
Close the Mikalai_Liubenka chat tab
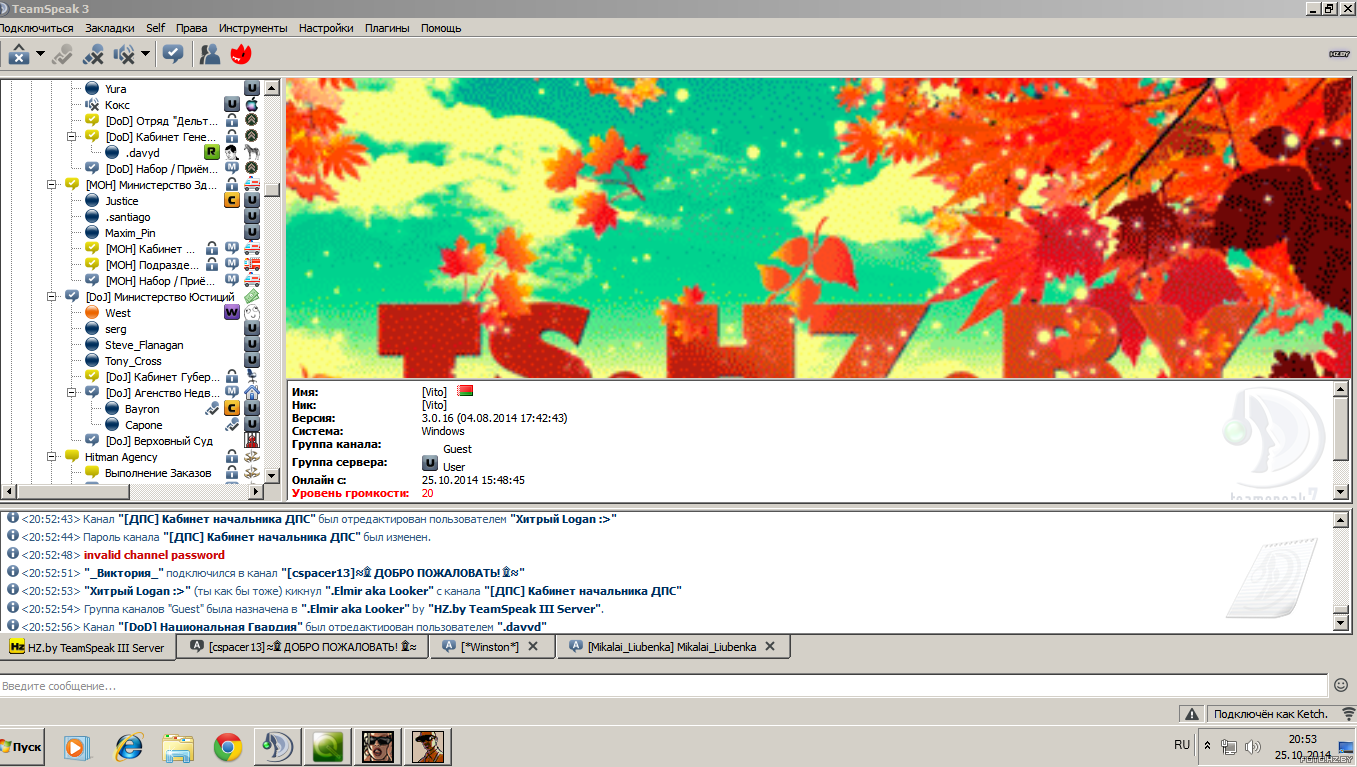(x=770, y=647)
